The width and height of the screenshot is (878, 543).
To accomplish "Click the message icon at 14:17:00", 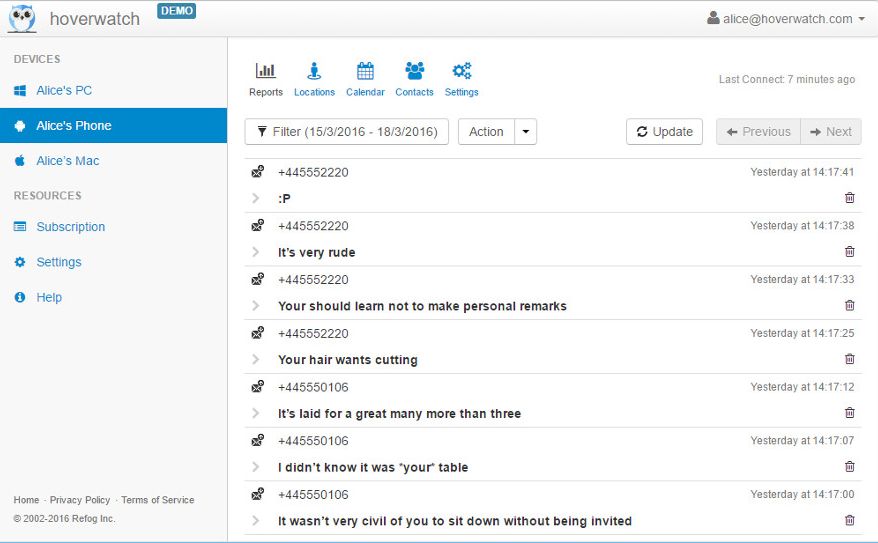I will (x=258, y=494).
